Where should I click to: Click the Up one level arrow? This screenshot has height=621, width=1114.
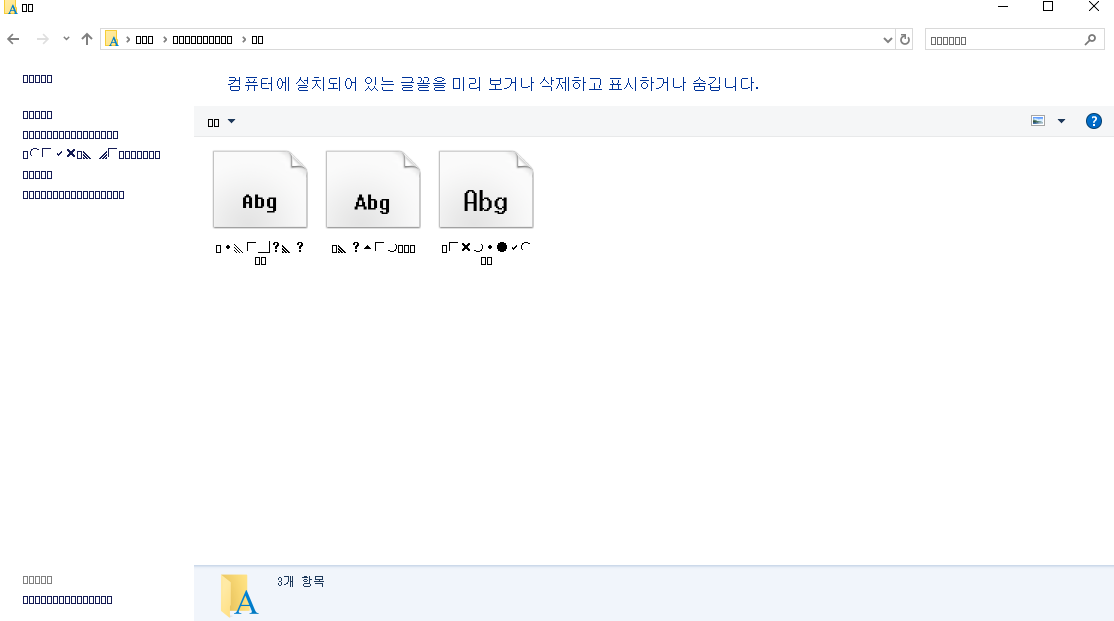pyautogui.click(x=87, y=39)
